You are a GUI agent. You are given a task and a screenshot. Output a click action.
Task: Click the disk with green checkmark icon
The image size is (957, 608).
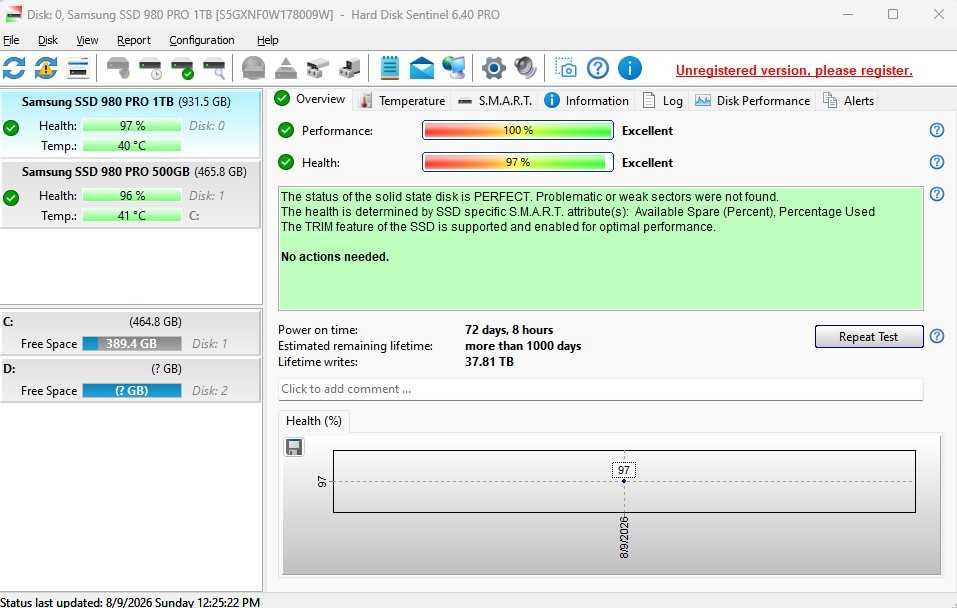coord(182,68)
